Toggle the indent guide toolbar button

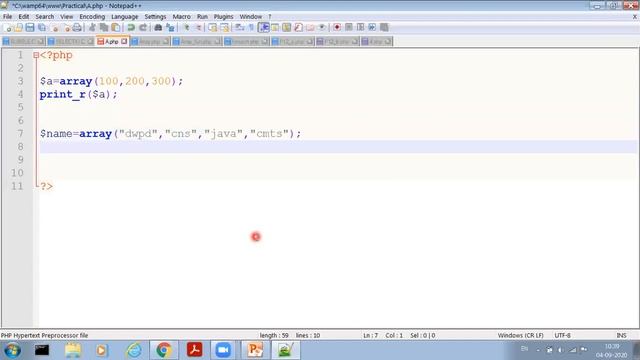(264, 27)
